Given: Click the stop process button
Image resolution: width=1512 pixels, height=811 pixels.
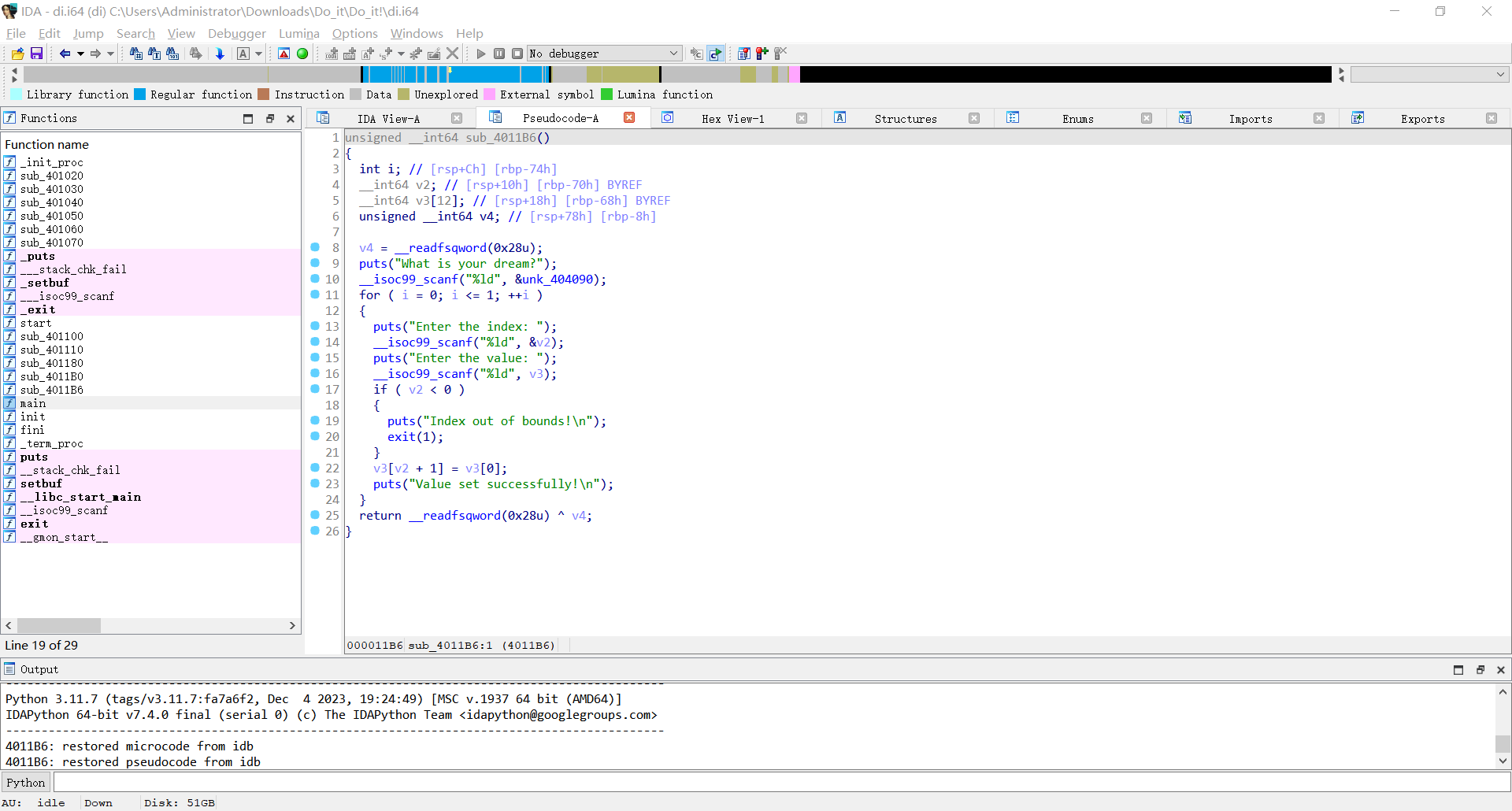Looking at the screenshot, I should (517, 54).
